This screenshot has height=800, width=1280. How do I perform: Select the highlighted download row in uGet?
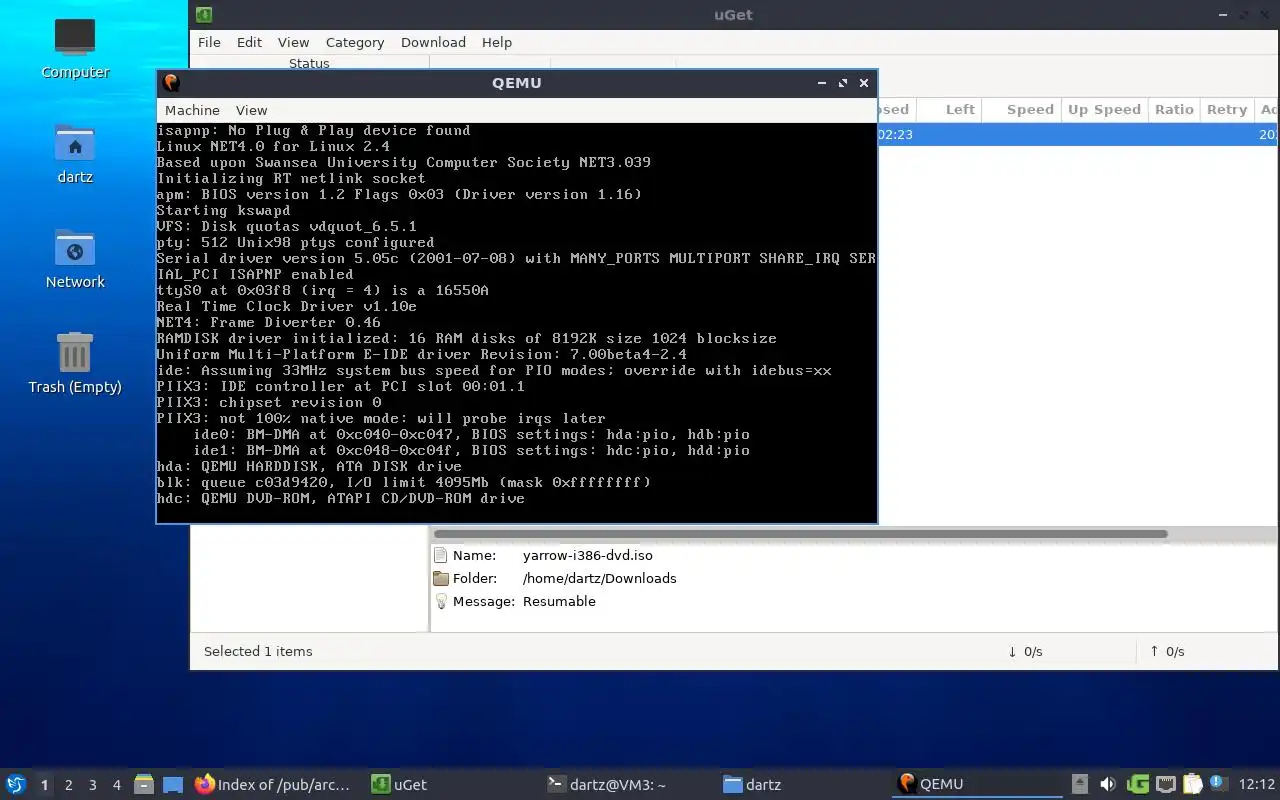(x=1077, y=134)
